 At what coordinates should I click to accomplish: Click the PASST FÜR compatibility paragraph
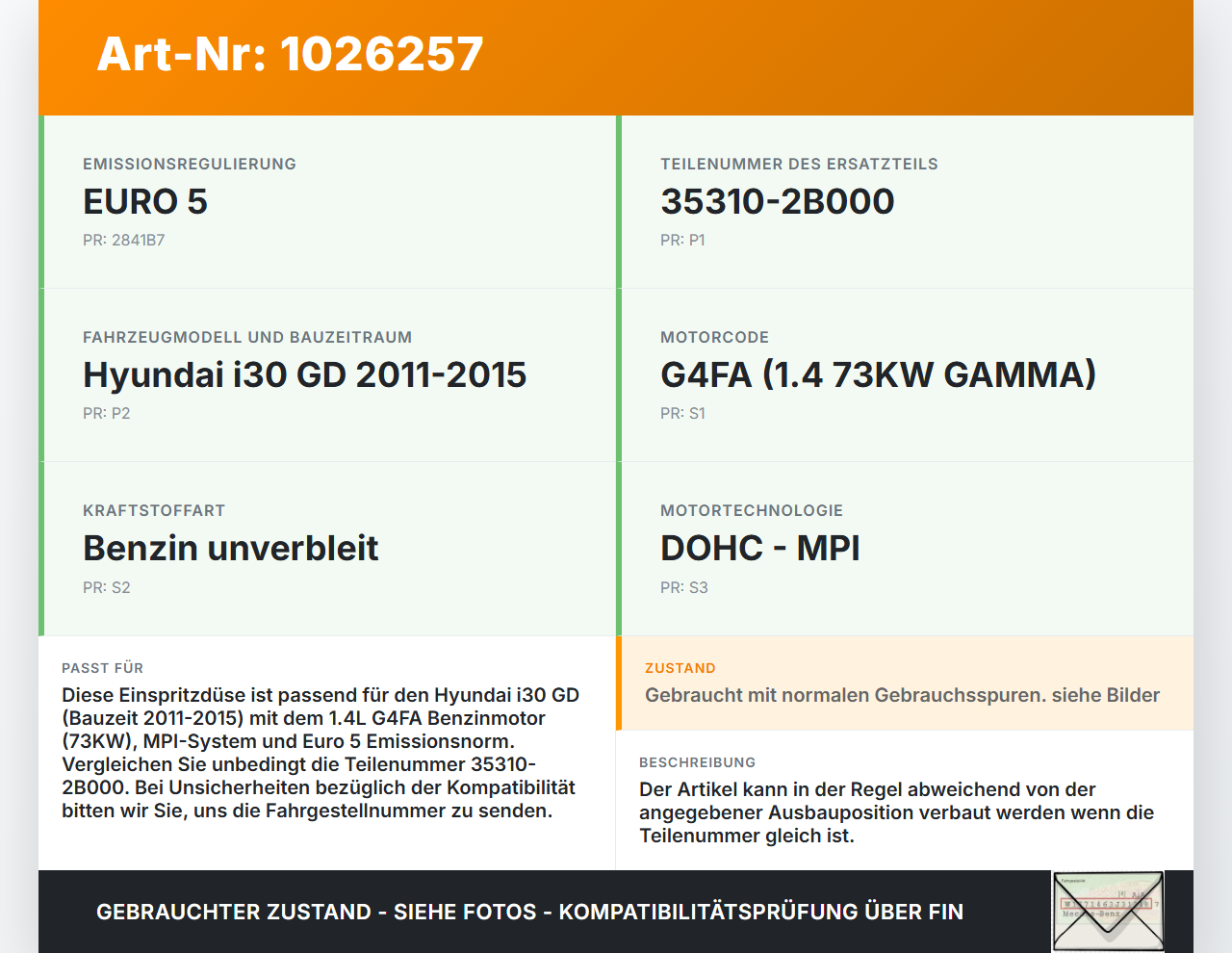321,753
